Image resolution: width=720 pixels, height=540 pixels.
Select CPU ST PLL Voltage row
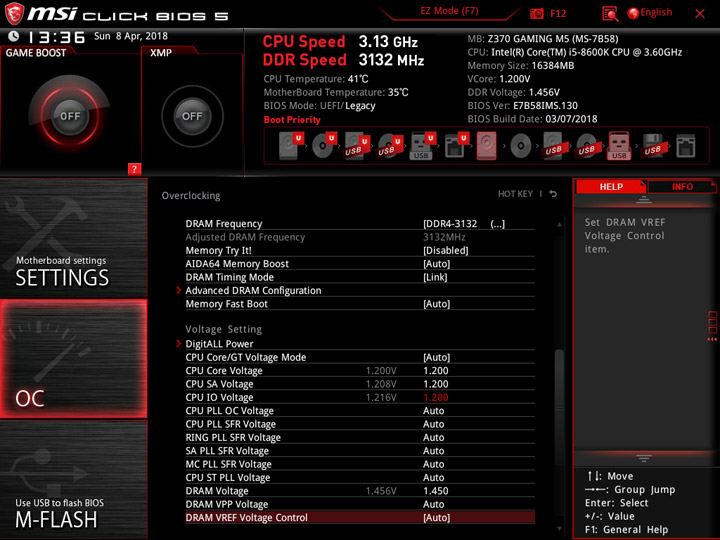(x=360, y=477)
